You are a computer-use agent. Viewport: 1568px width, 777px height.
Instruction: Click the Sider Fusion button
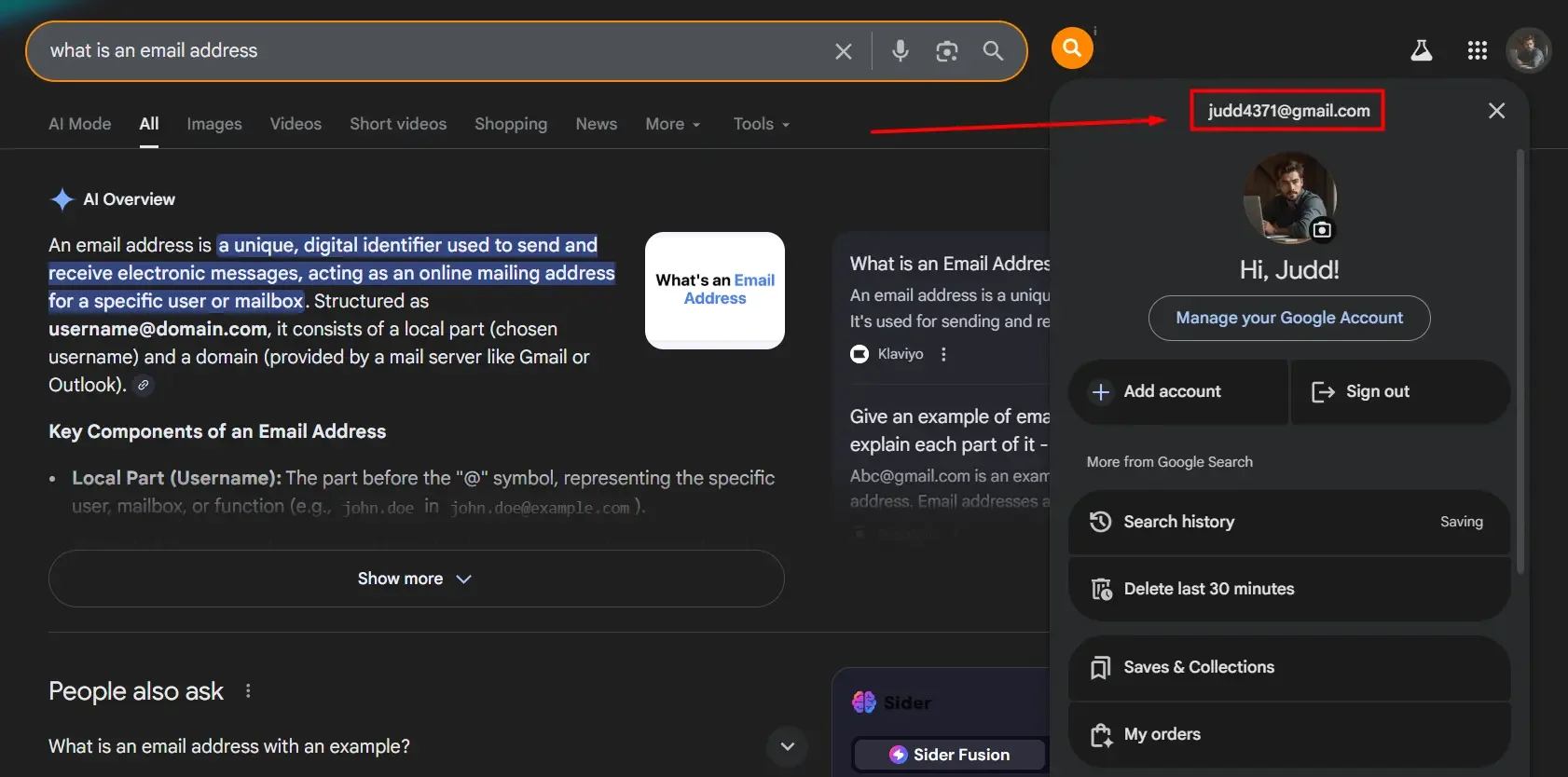(950, 755)
